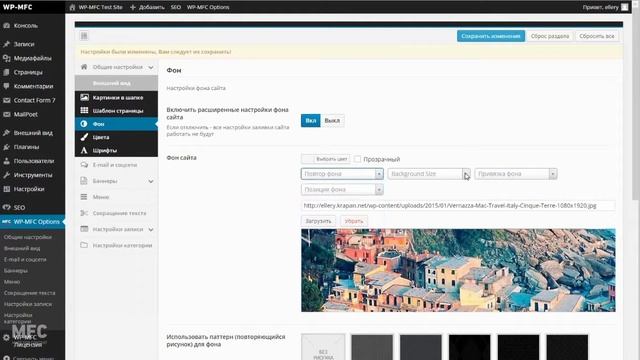The image size is (640, 360).
Task: Open the Позиция фона dropdown
Action: pyautogui.click(x=342, y=189)
